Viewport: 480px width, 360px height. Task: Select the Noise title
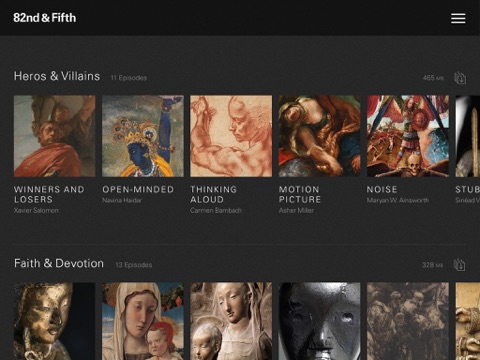click(x=382, y=189)
